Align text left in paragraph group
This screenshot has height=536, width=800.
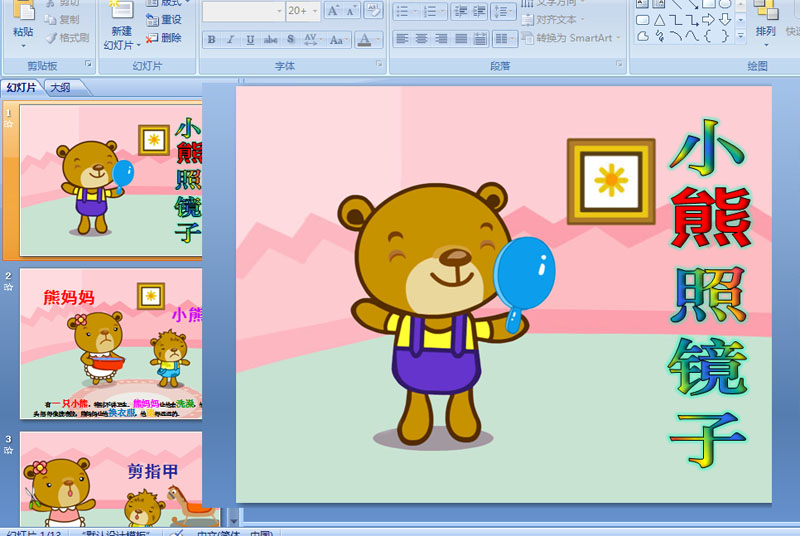402,38
